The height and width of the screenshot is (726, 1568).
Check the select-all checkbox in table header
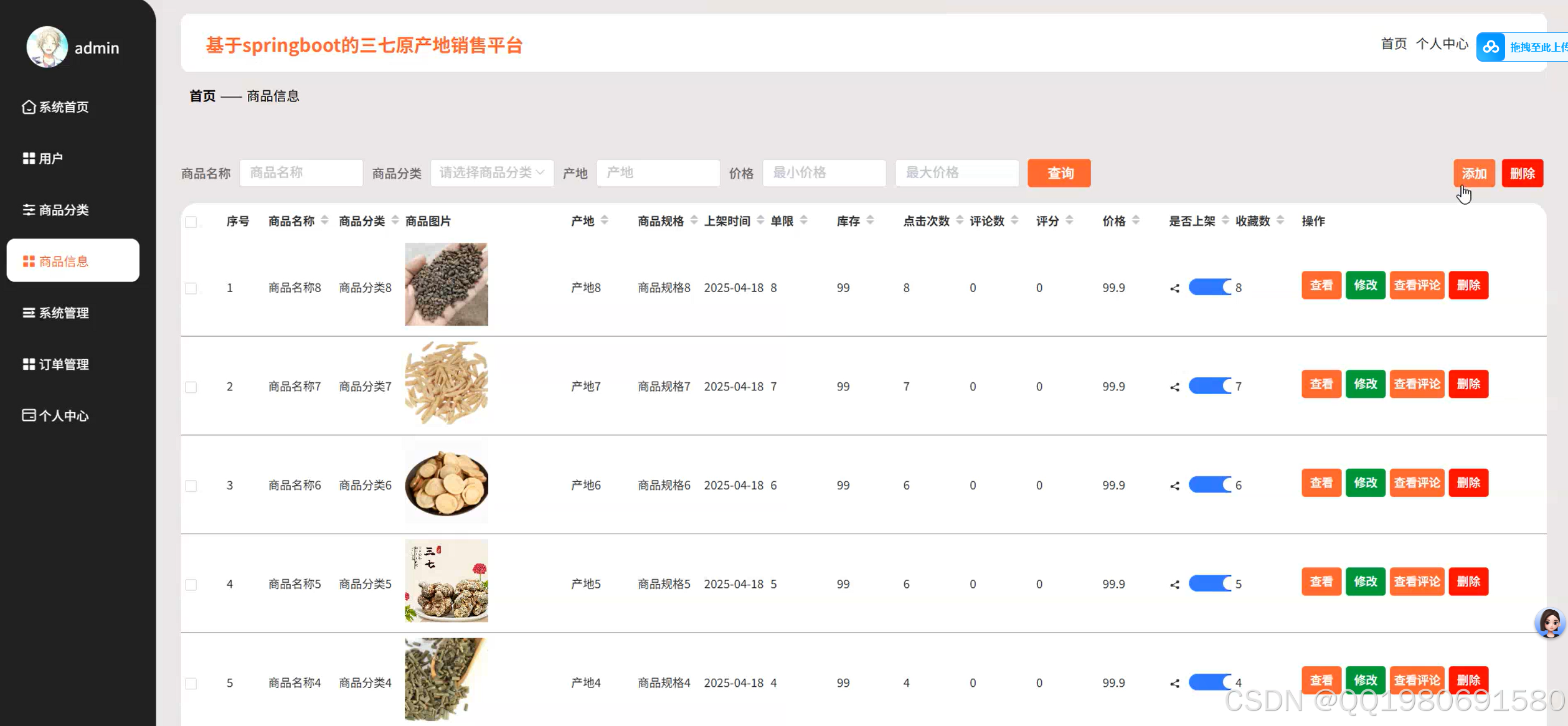pos(191,222)
